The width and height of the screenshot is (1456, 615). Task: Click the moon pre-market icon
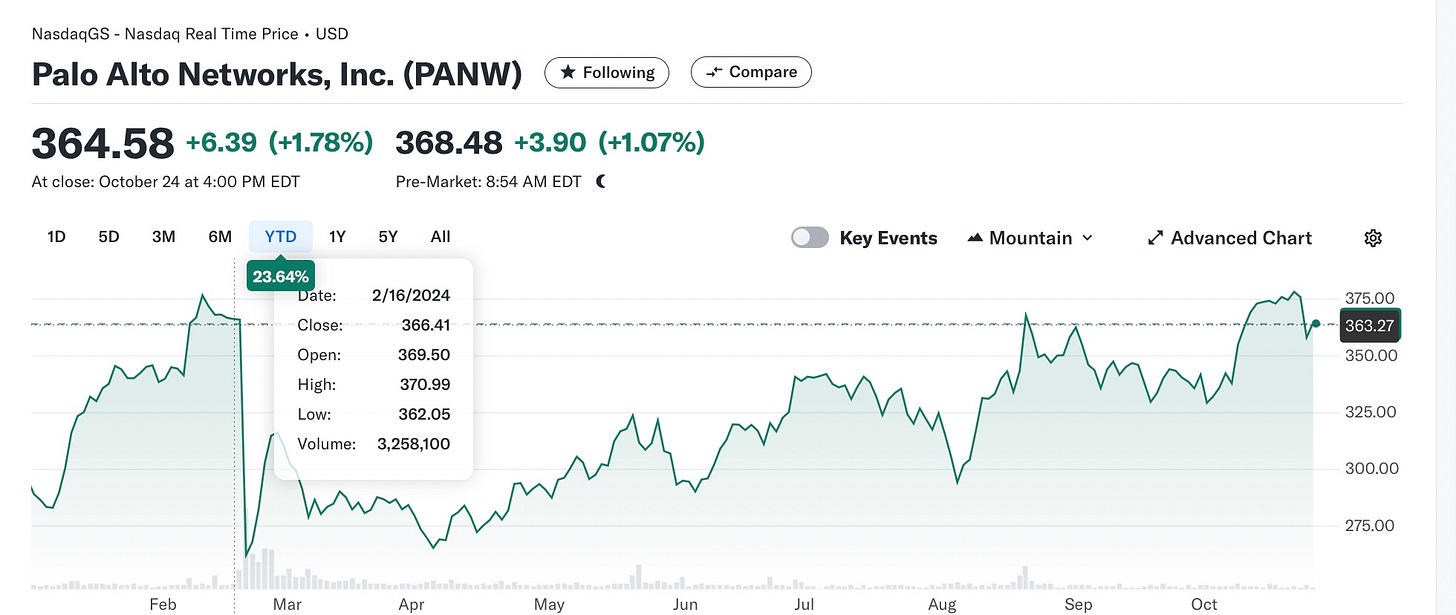pos(601,182)
